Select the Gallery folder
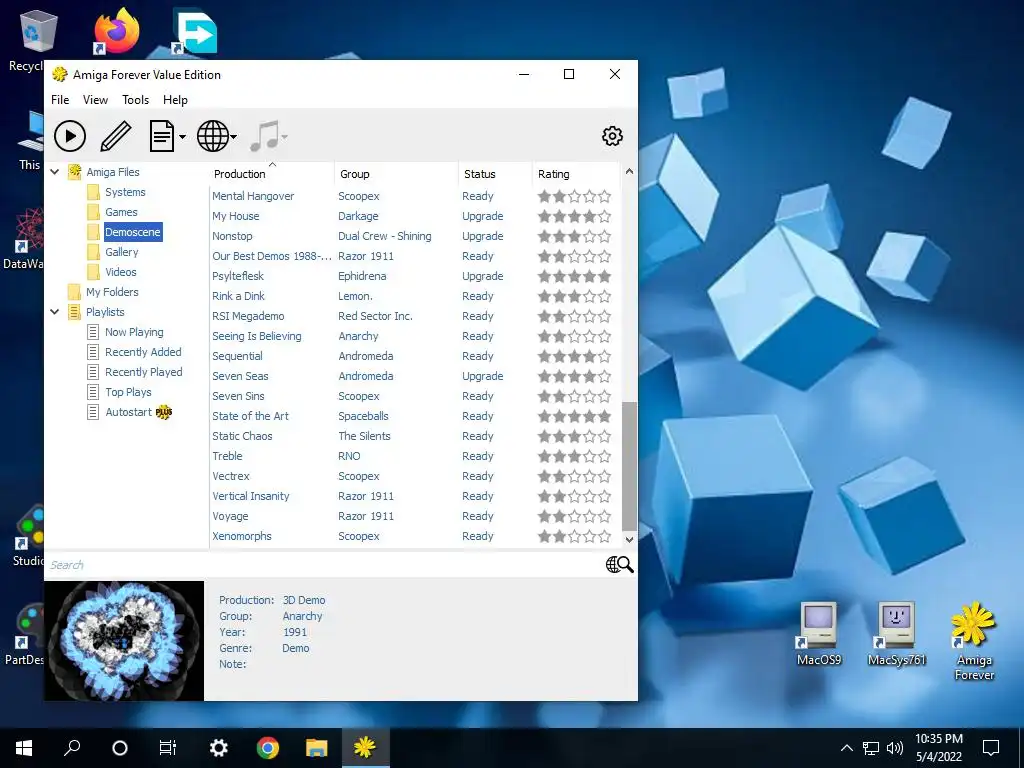1024x768 pixels. point(121,252)
